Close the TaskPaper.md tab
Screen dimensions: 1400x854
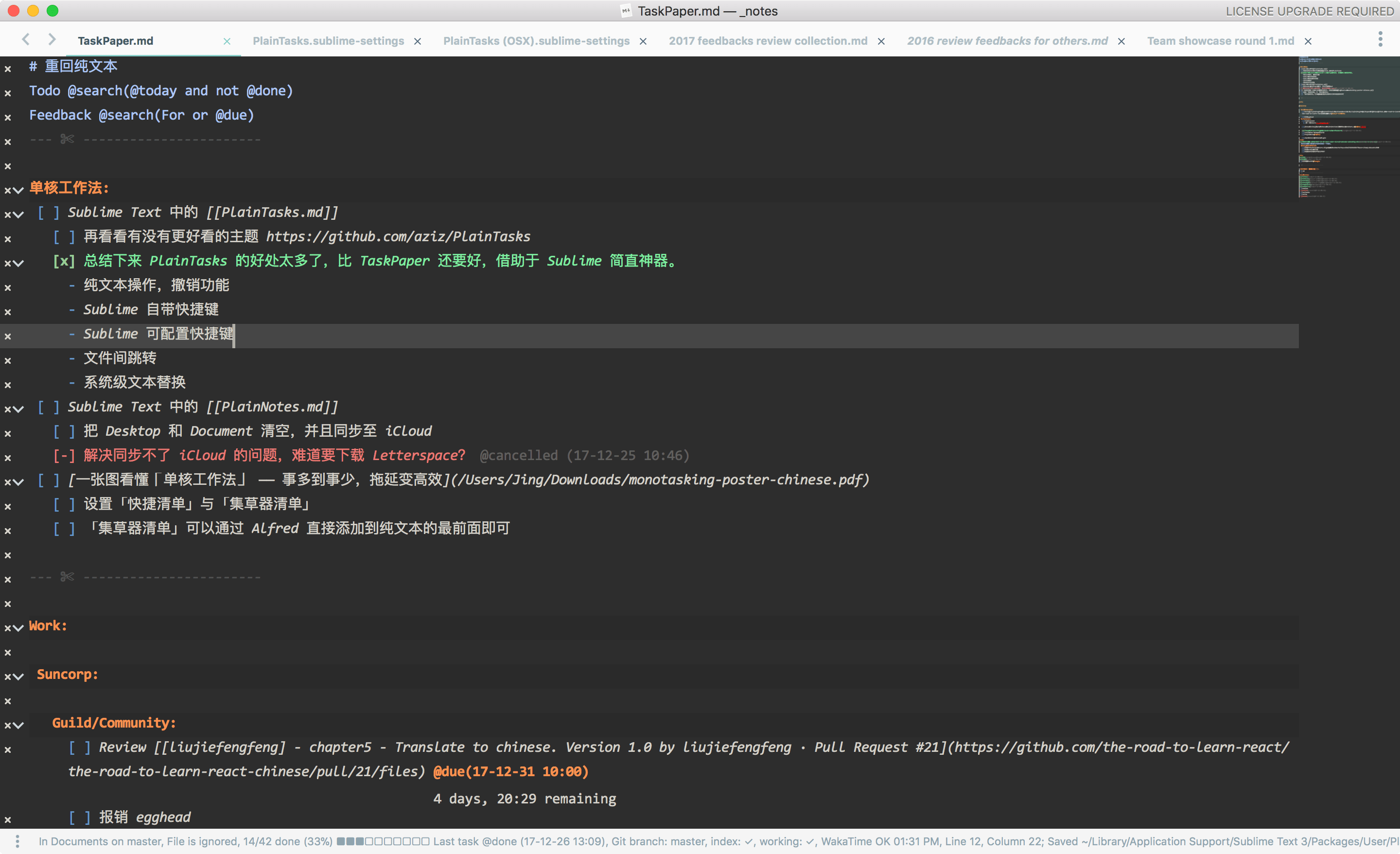click(227, 41)
